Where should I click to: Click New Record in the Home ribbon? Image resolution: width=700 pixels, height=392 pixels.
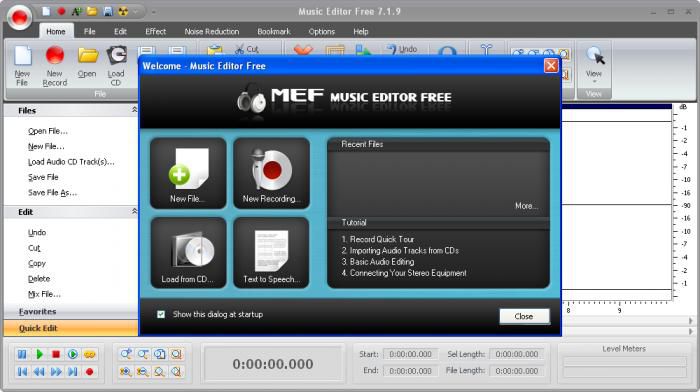[x=55, y=66]
